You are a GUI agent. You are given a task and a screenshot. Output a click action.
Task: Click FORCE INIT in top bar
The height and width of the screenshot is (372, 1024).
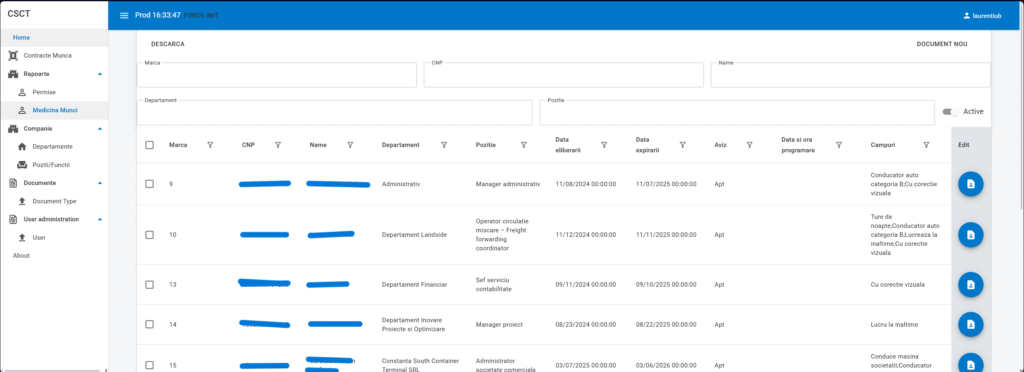click(x=201, y=16)
